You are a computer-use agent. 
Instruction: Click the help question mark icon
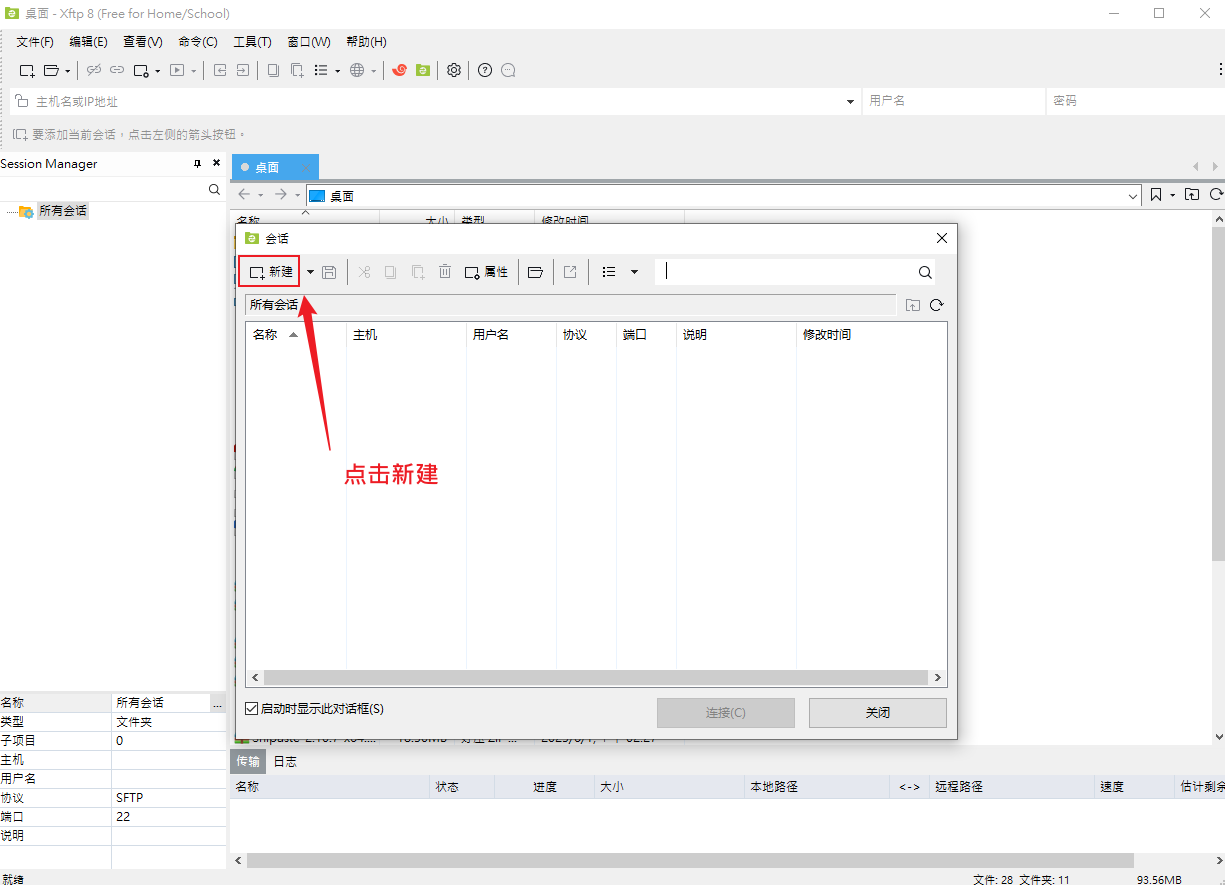(485, 70)
